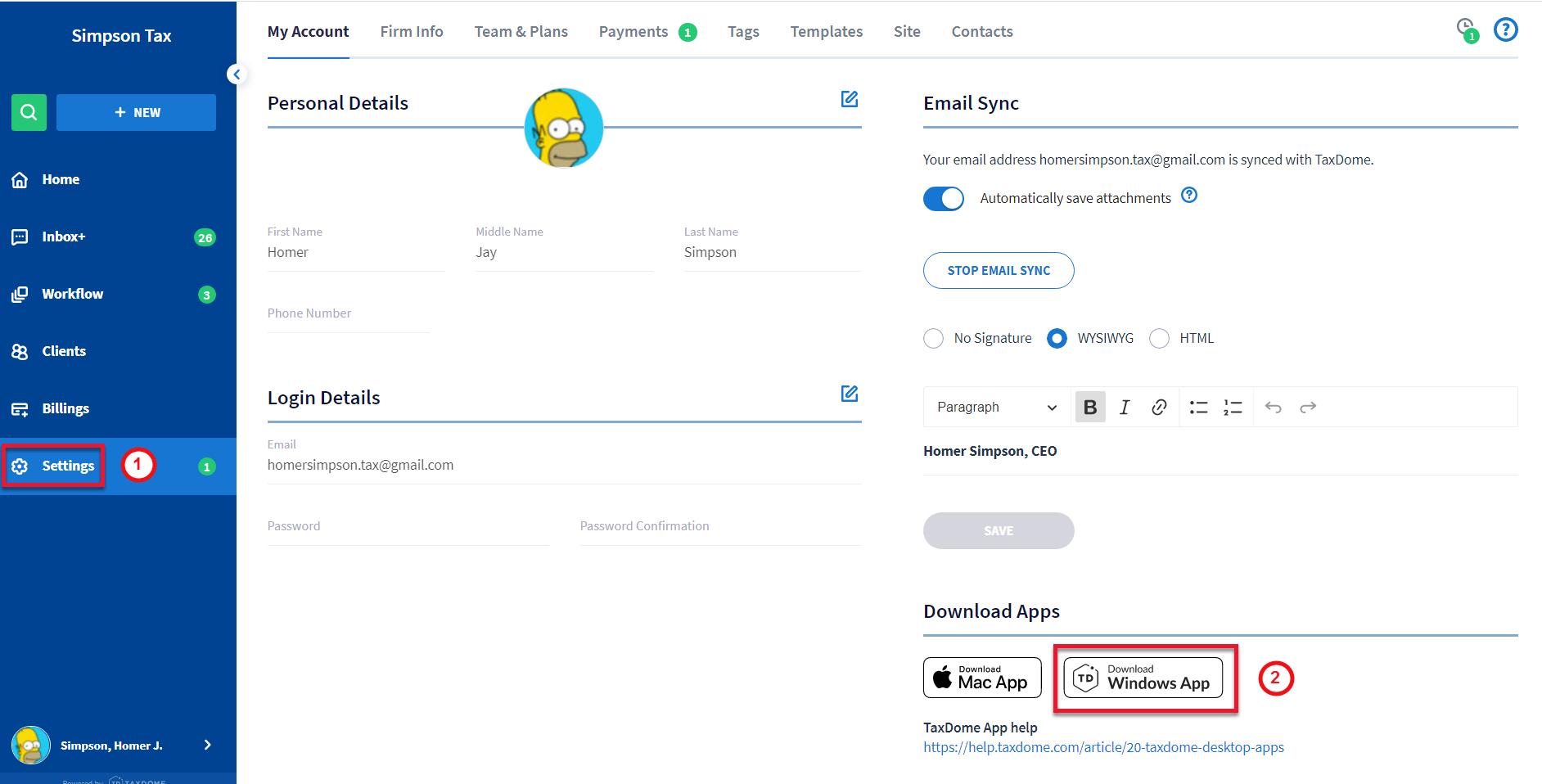Open the Team & Plans tab

pyautogui.click(x=521, y=32)
